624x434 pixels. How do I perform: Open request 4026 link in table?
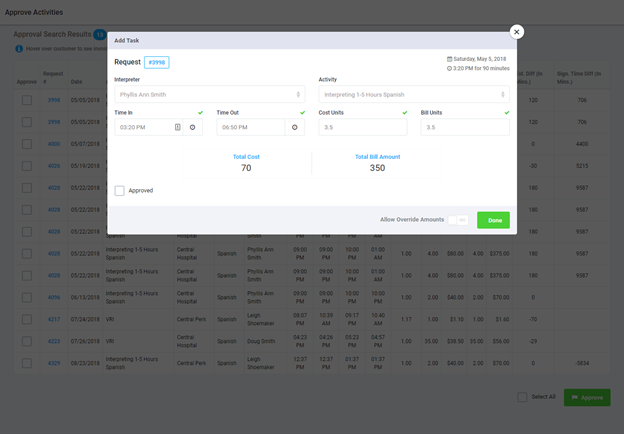tap(54, 166)
